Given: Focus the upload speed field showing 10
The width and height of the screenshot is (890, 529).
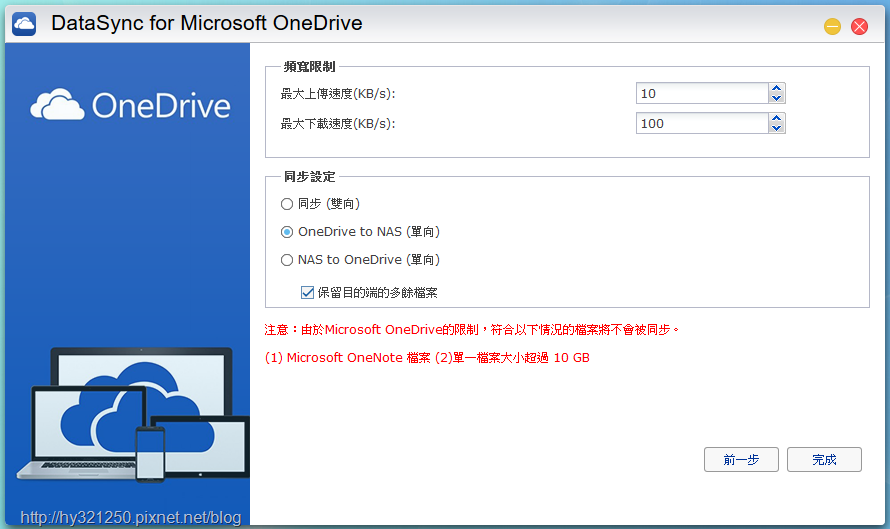Looking at the screenshot, I should pos(702,93).
